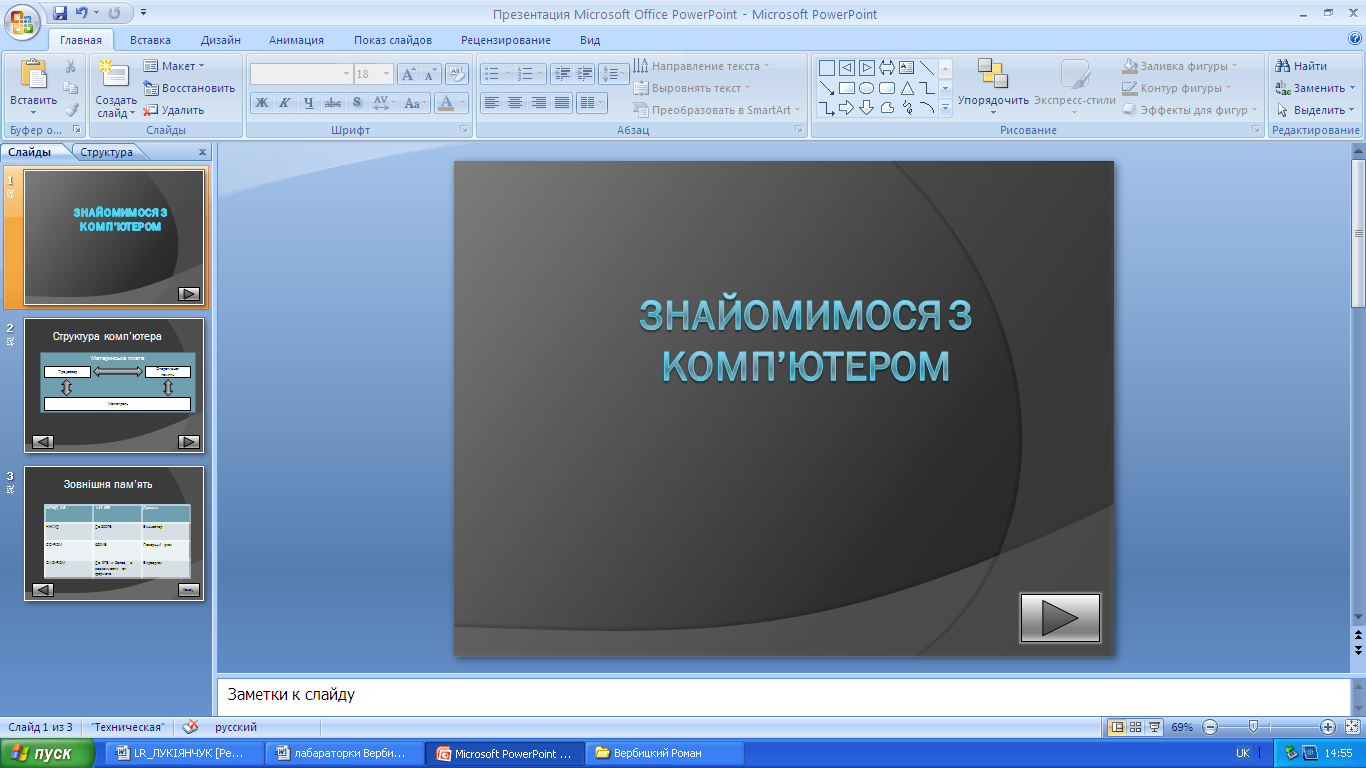Open the Показ слайдов ribbon tab
The image size is (1366, 768).
[393, 40]
